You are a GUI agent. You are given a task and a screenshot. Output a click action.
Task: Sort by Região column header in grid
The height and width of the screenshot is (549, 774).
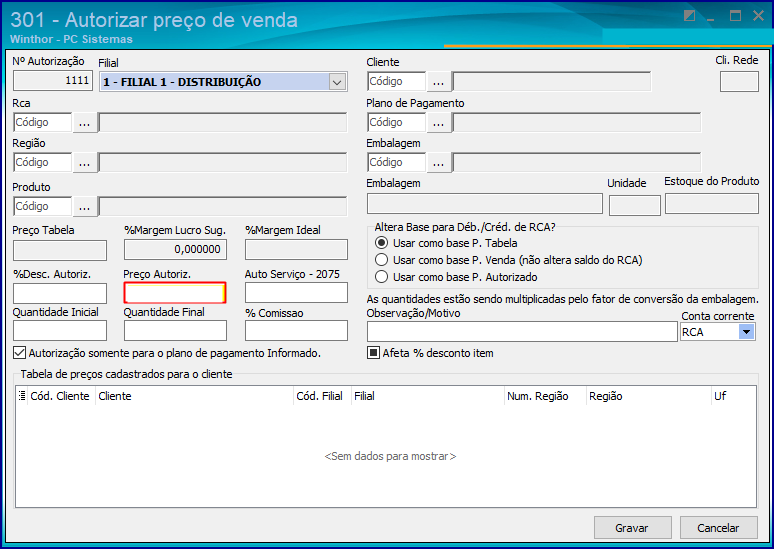[649, 396]
